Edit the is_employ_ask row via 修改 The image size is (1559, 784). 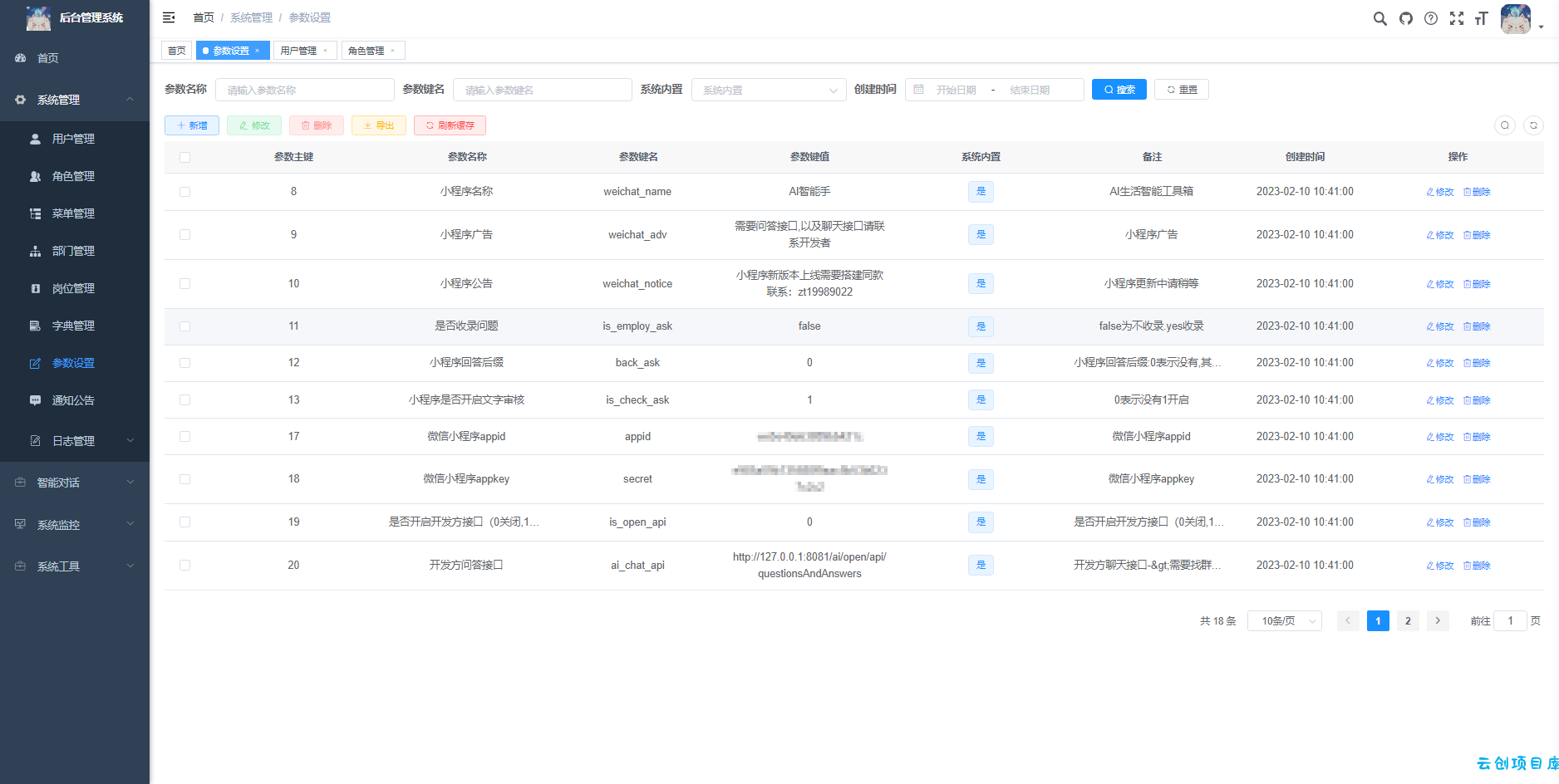[x=1440, y=326]
